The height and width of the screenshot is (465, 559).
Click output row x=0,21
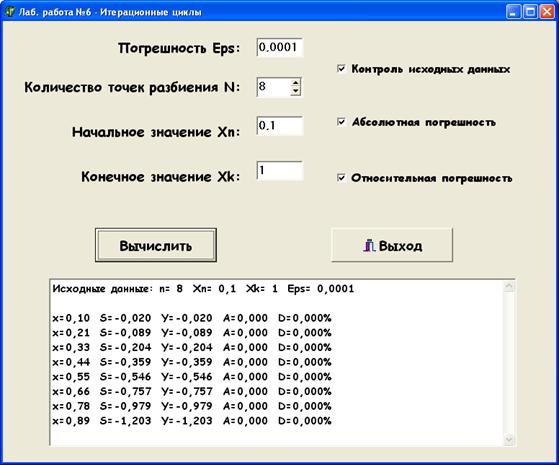pyautogui.click(x=192, y=332)
